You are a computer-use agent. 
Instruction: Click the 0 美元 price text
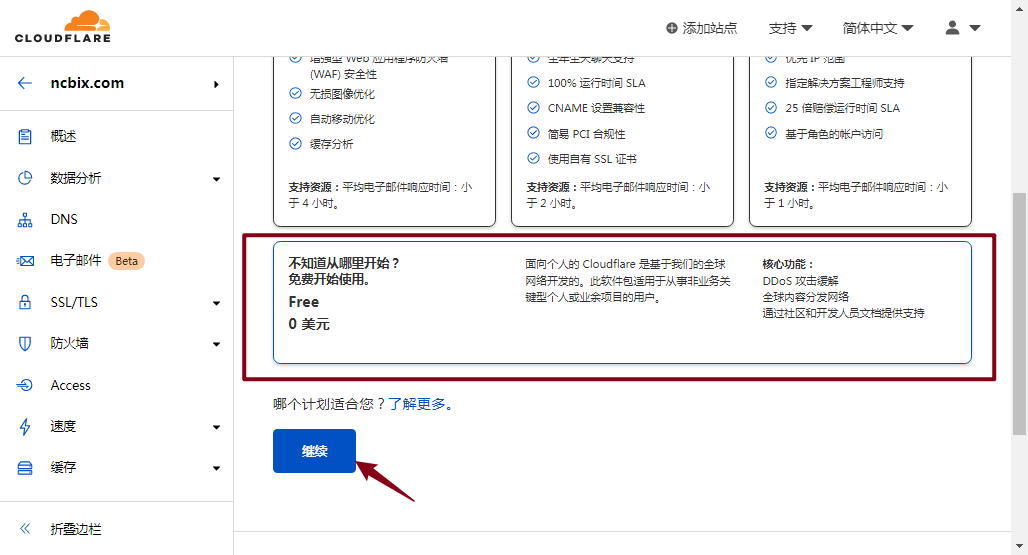[x=309, y=324]
